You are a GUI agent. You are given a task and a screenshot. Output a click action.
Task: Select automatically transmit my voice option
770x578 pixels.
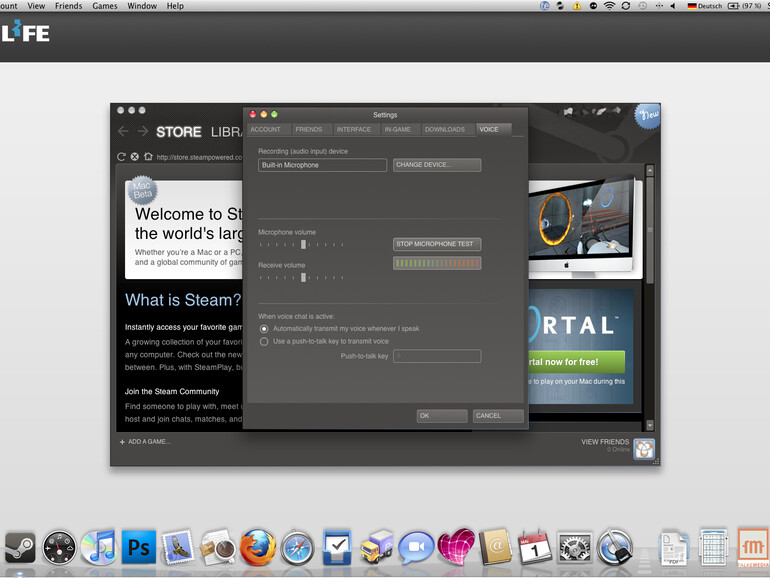pos(264,329)
